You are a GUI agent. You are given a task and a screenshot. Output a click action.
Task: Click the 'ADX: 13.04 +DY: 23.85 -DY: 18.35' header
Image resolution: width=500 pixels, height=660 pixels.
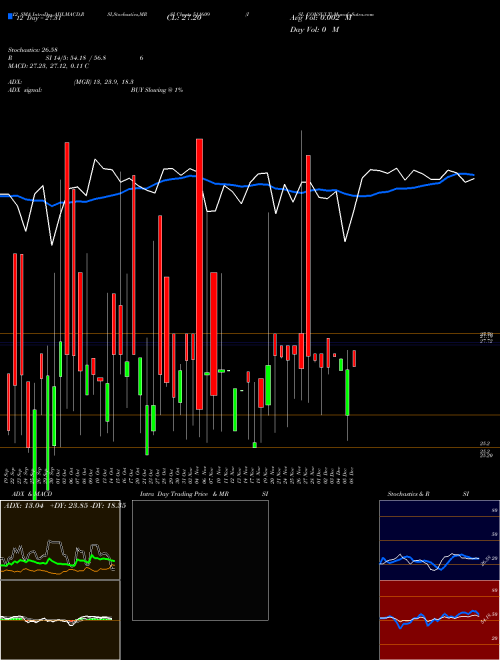click(65, 506)
